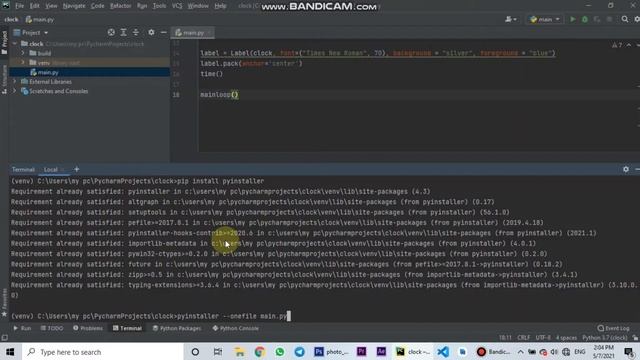This screenshot has width=640, height=360.
Task: Open Chrome from the taskbar
Action: pos(260,352)
